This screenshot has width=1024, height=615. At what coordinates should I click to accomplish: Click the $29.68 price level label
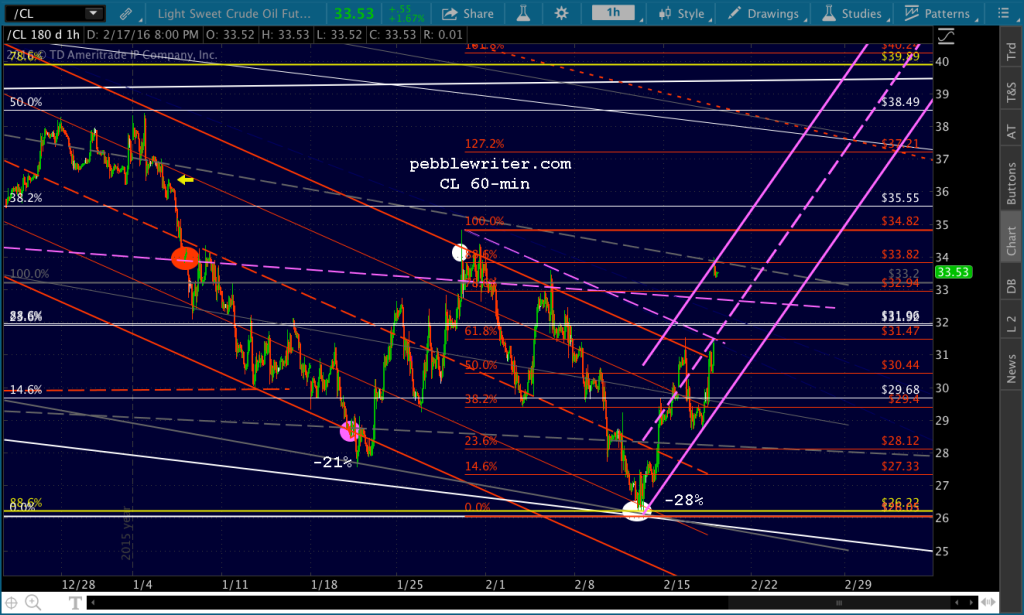pyautogui.click(x=900, y=390)
